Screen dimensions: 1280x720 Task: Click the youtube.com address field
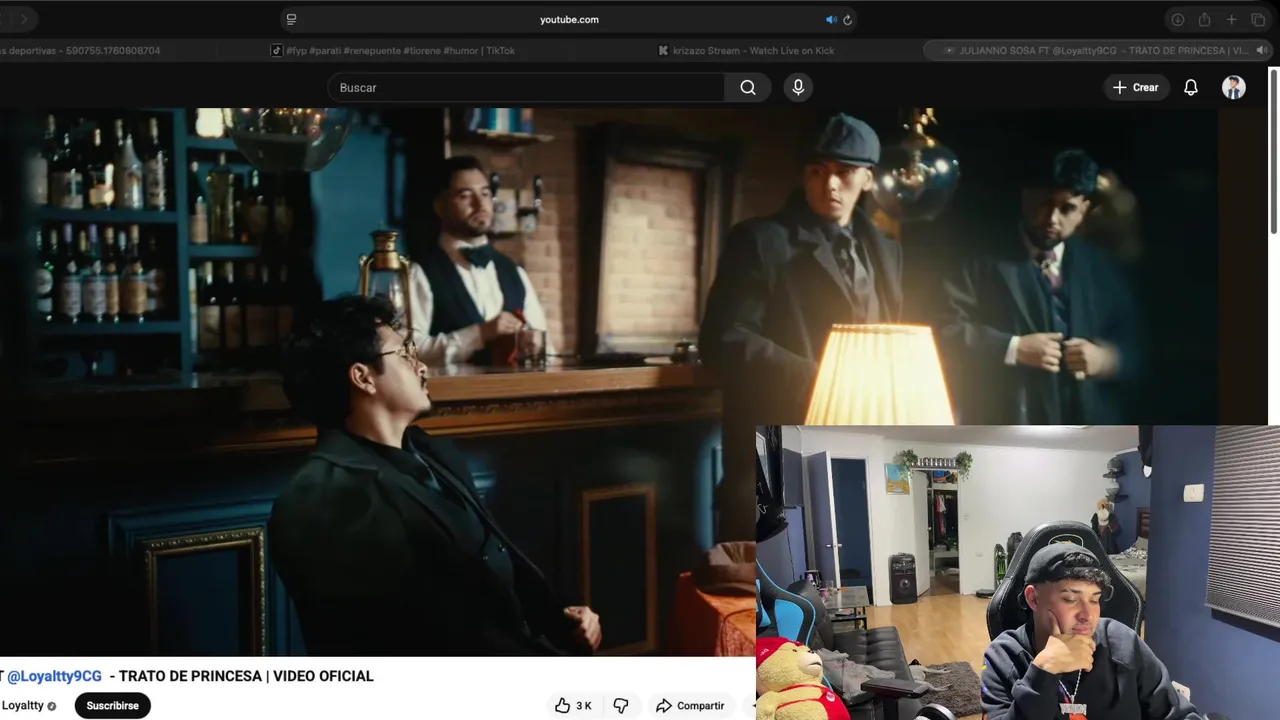point(569,19)
